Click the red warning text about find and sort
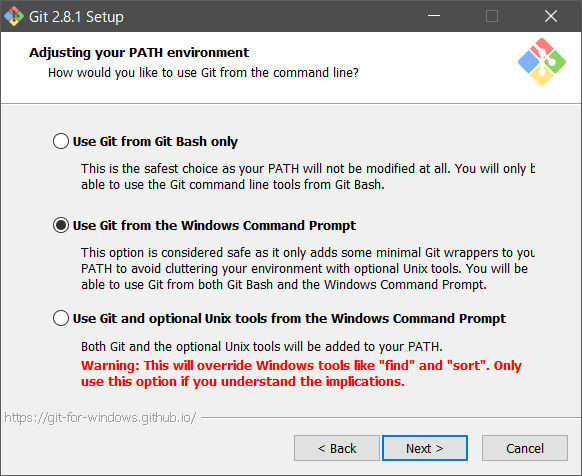This screenshot has height=476, width=582. [301, 374]
